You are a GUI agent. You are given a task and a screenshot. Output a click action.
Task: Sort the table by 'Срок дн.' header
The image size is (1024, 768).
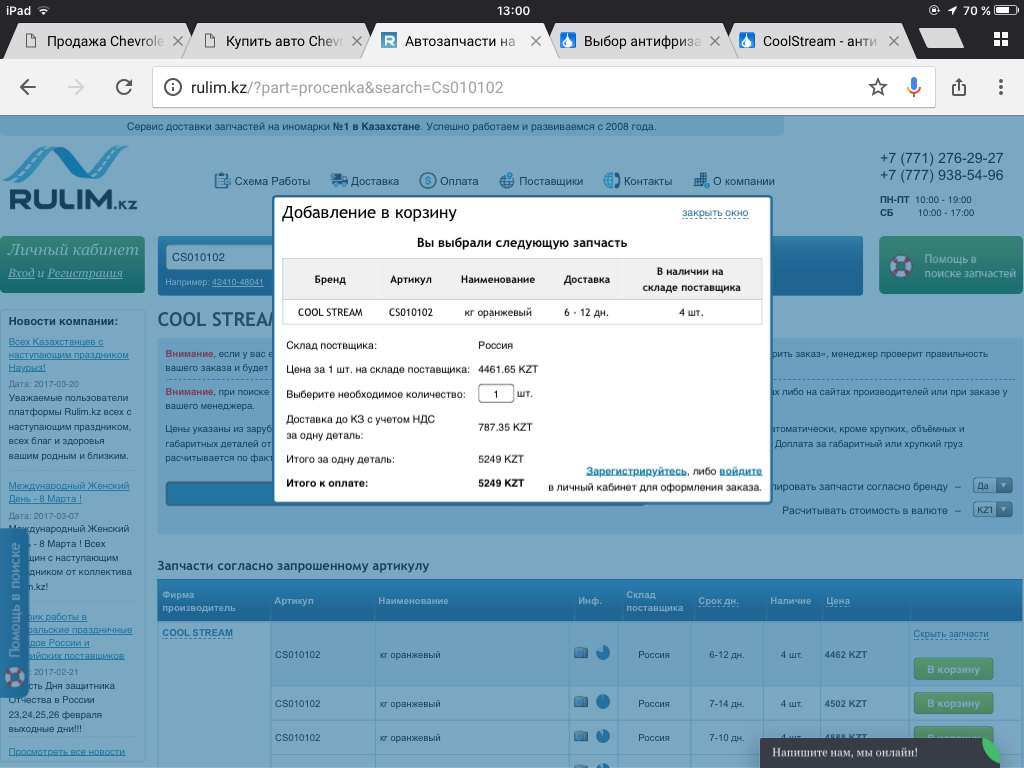pos(718,601)
